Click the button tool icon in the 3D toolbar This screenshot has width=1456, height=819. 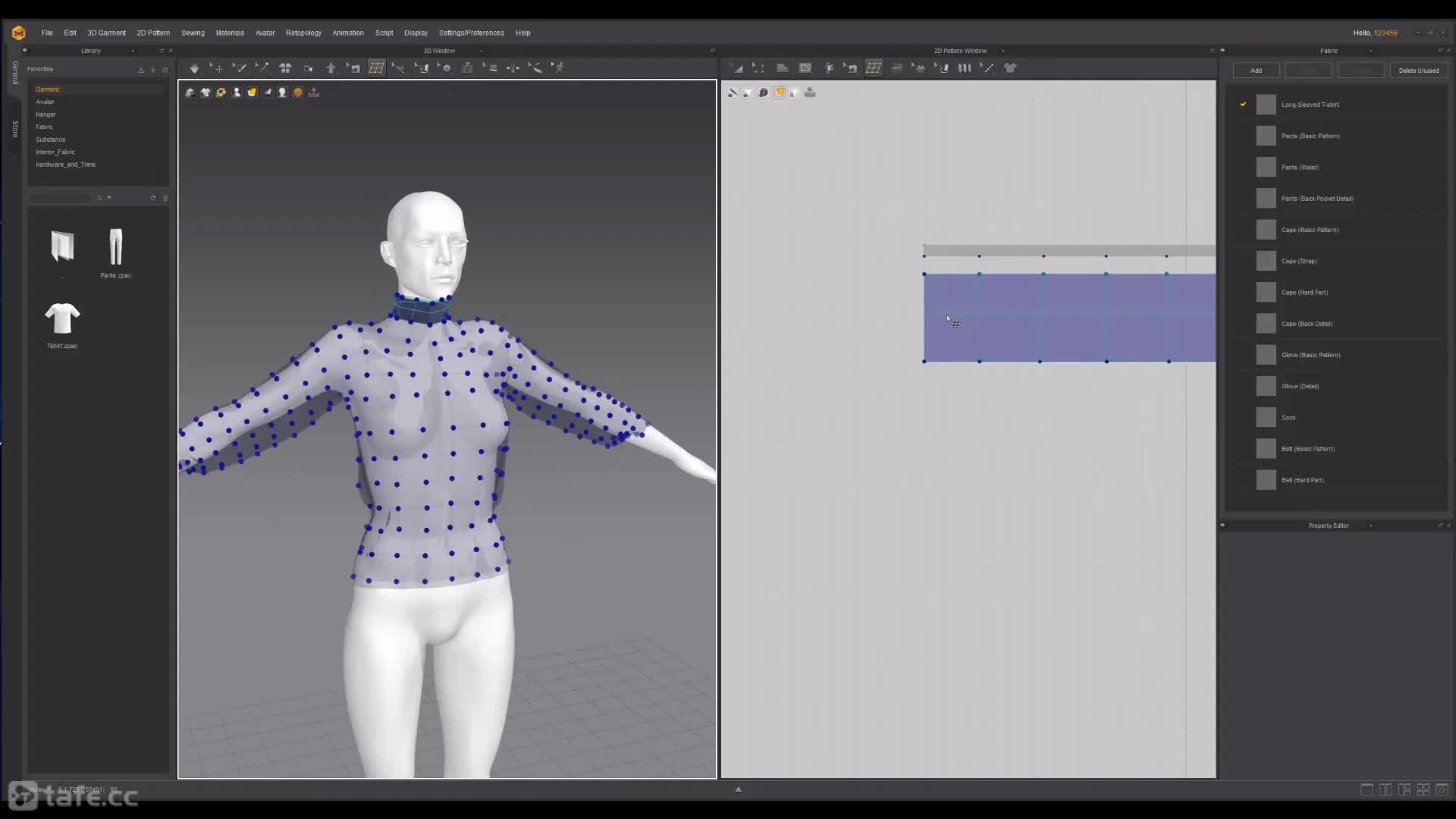pos(445,68)
